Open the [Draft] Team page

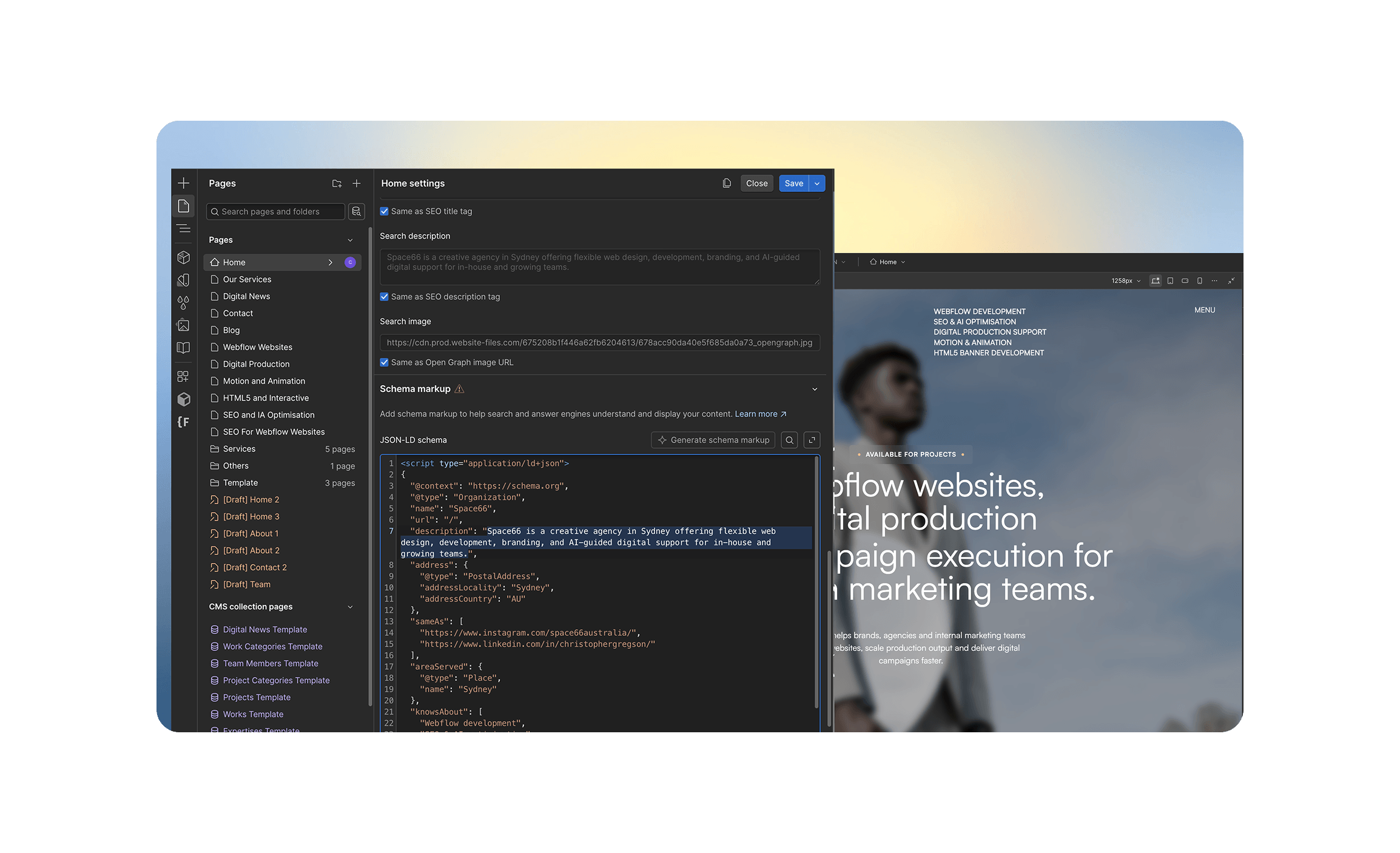283,585
